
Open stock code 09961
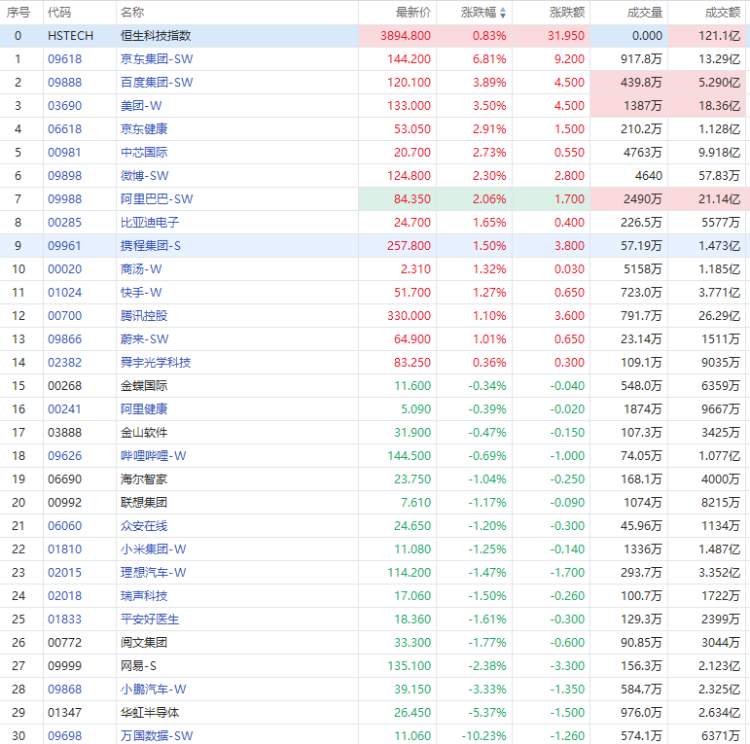click(65, 246)
